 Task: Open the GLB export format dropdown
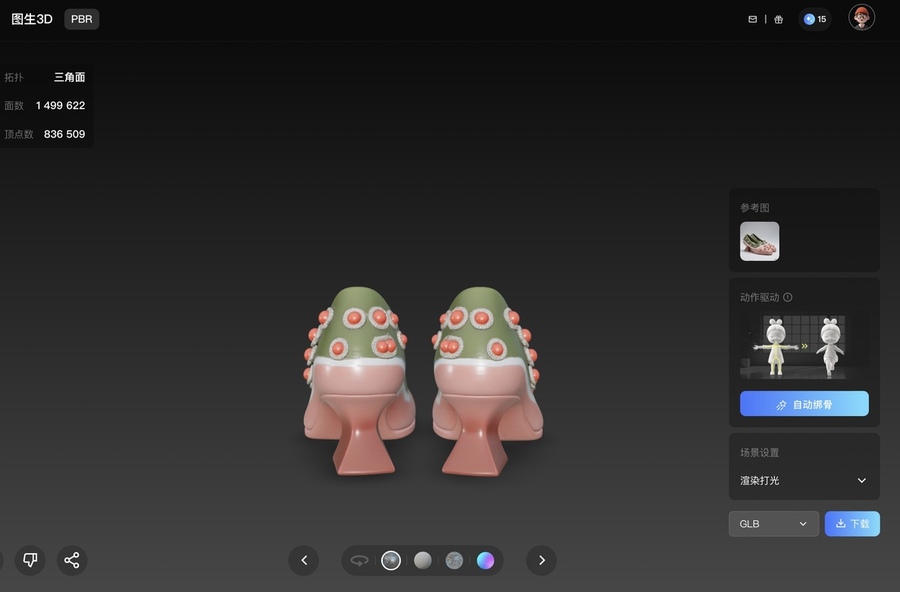pos(774,524)
